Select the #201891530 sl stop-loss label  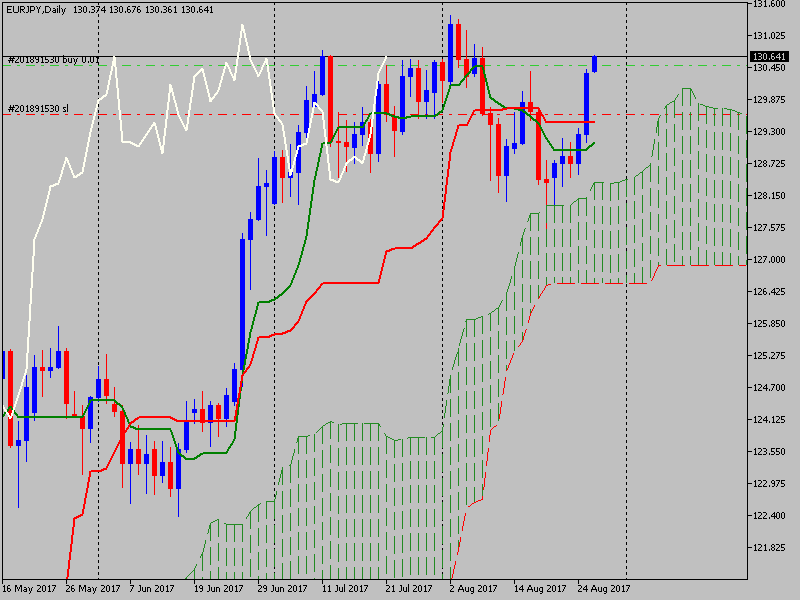coord(38,109)
